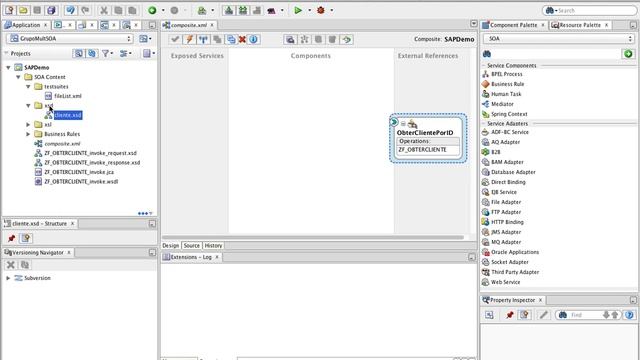Collapse the SAPDemo project node

(x=8, y=67)
